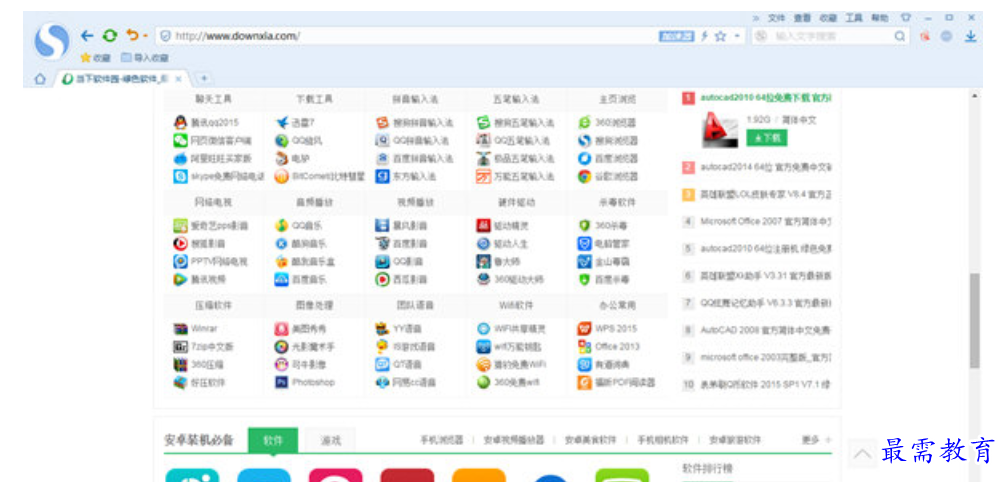This screenshot has width=1003, height=482.
Task: Click the Winrar icon
Action: coord(180,329)
